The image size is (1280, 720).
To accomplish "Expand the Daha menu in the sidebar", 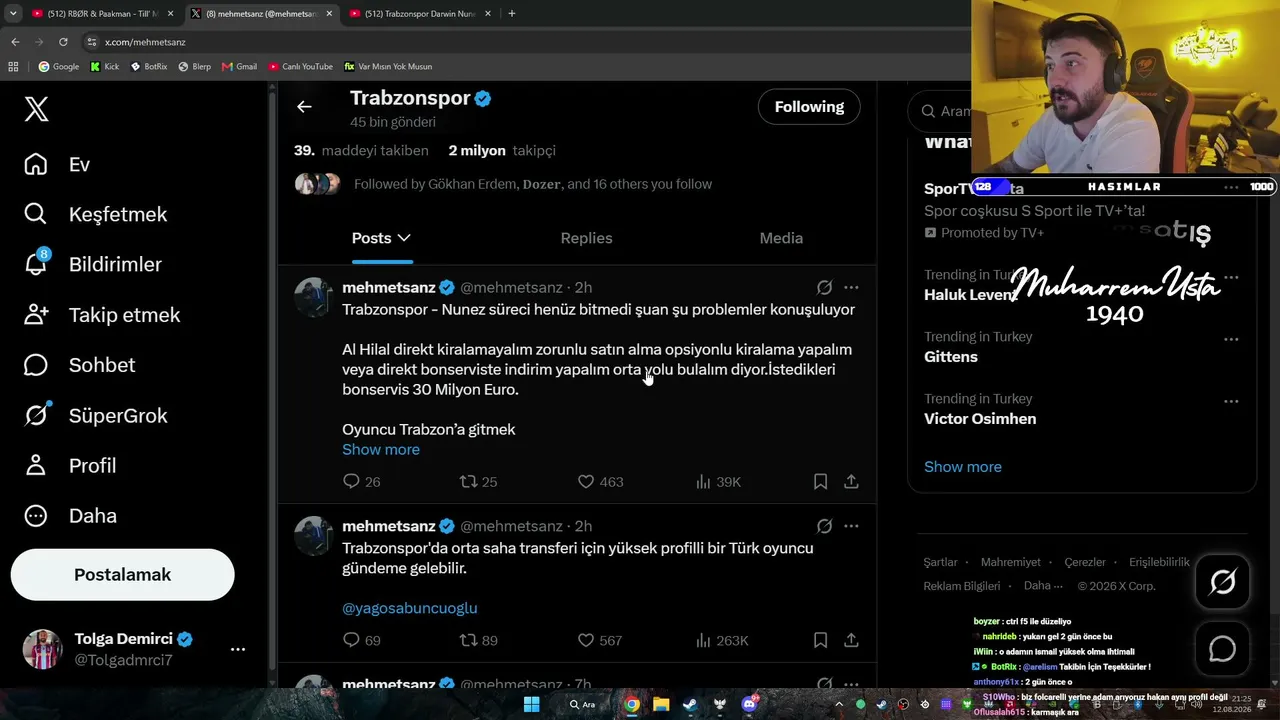I will point(70,515).
